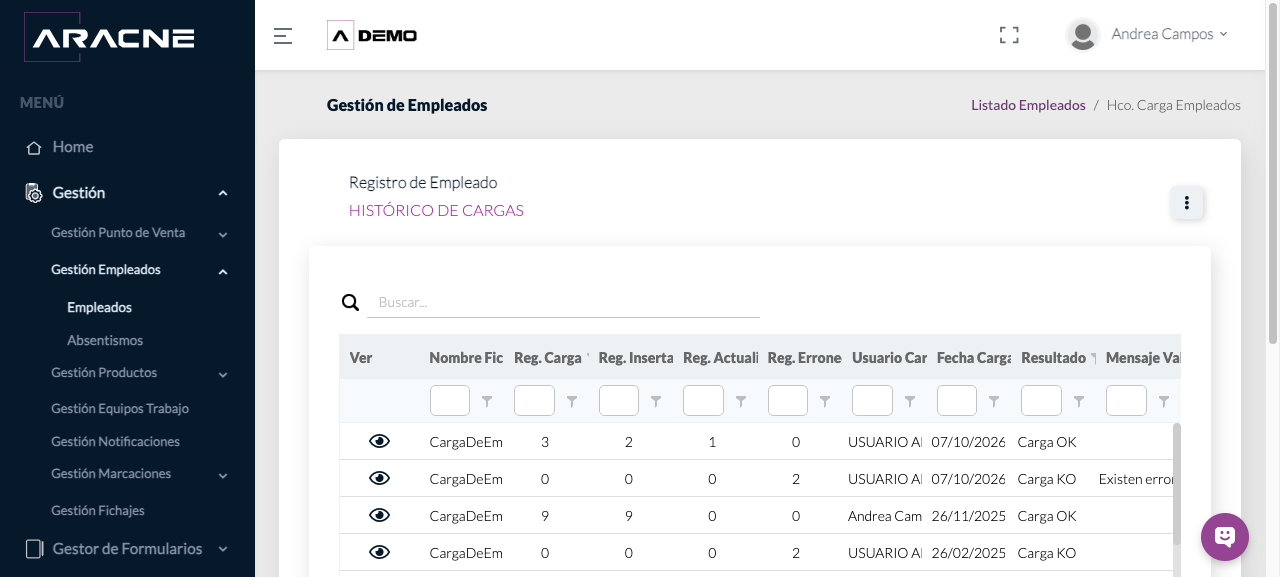The height and width of the screenshot is (577, 1280).
Task: Click the Nombre Fic column filter text box
Action: coord(450,401)
